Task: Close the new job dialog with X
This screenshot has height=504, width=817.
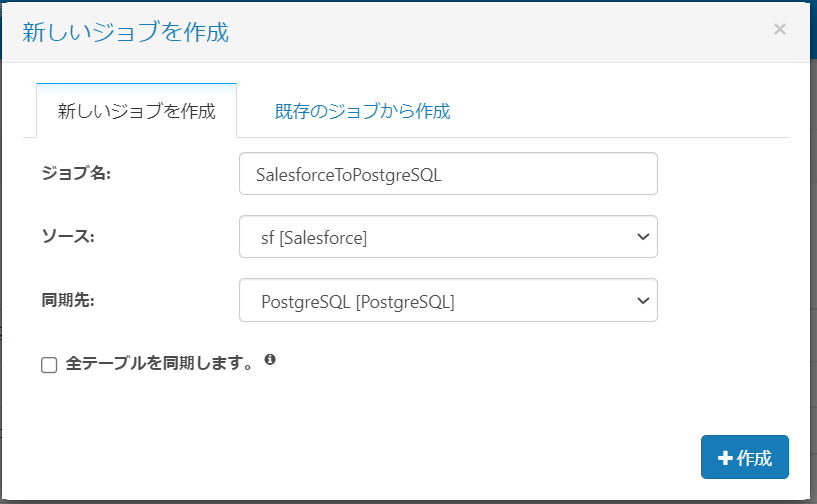Action: coord(780,29)
